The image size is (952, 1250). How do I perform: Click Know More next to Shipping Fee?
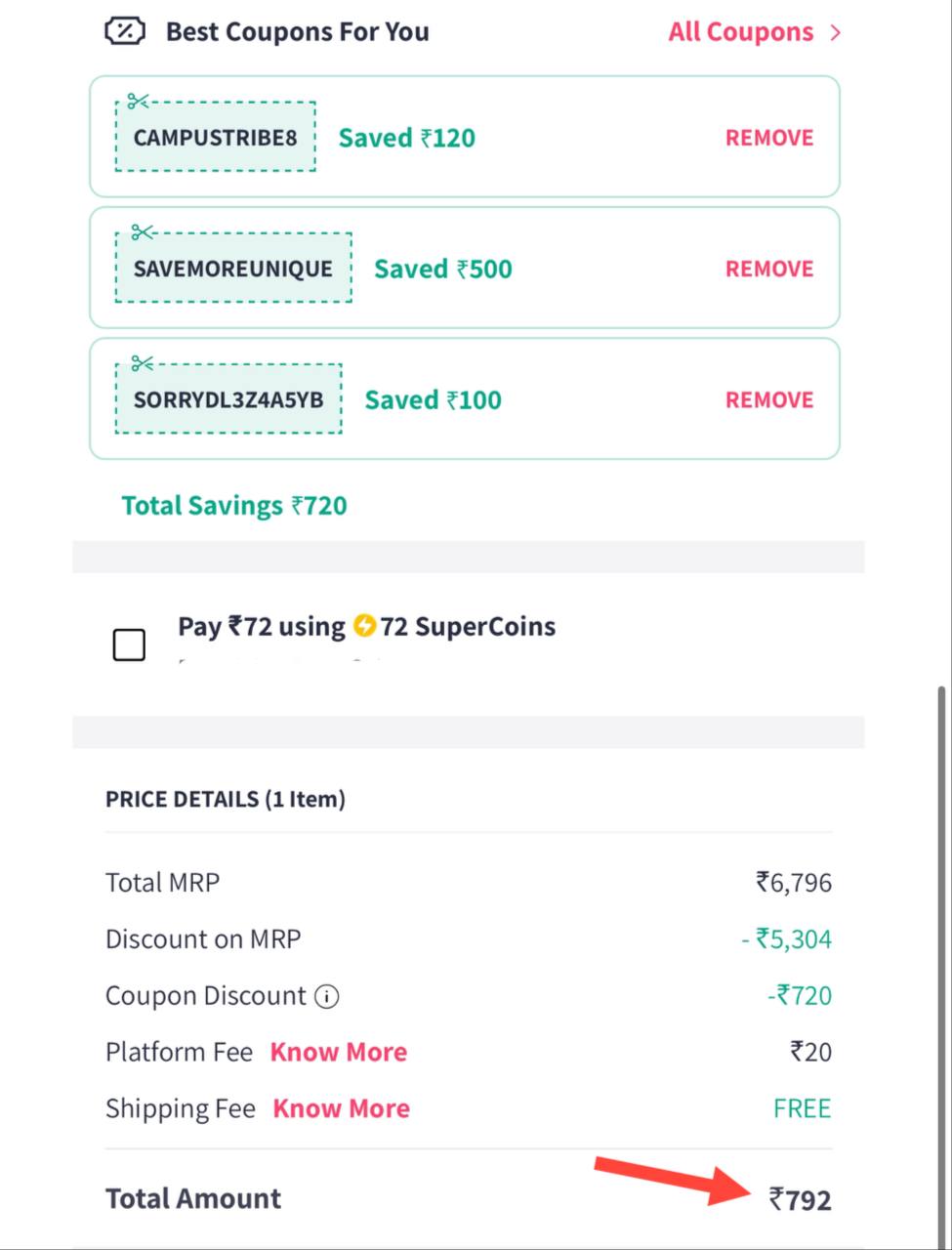tap(341, 1108)
